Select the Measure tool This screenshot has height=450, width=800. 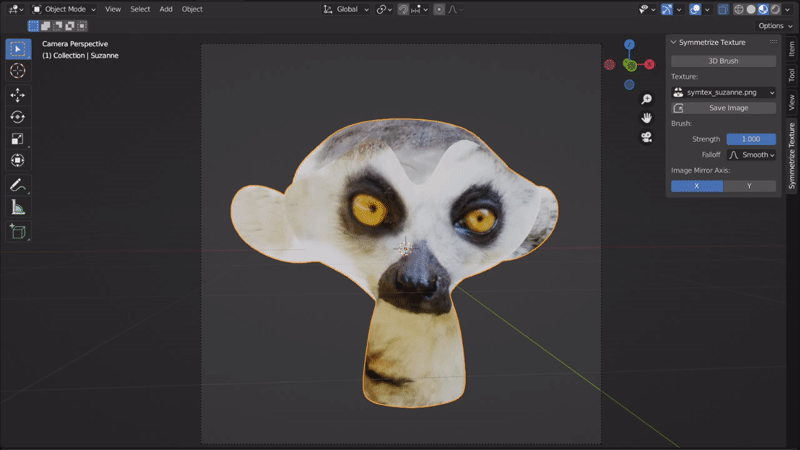point(18,208)
